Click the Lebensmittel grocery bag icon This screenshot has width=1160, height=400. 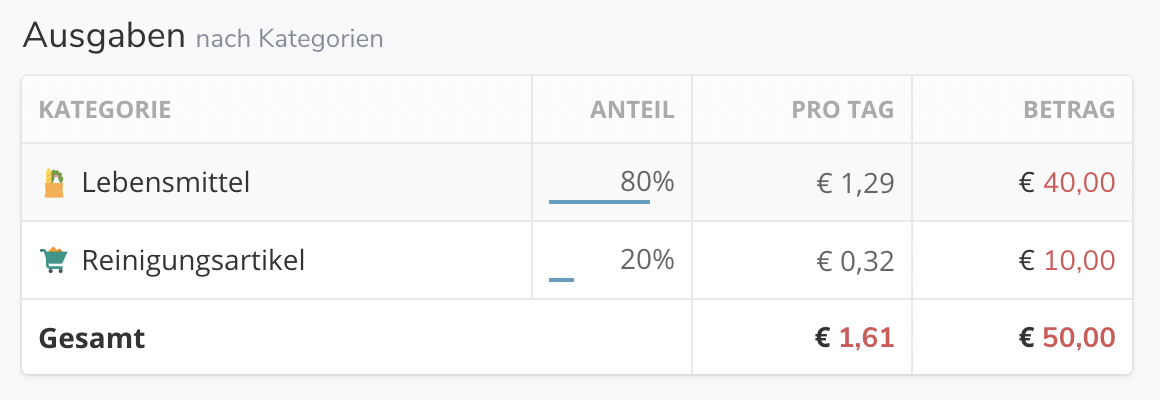(53, 183)
